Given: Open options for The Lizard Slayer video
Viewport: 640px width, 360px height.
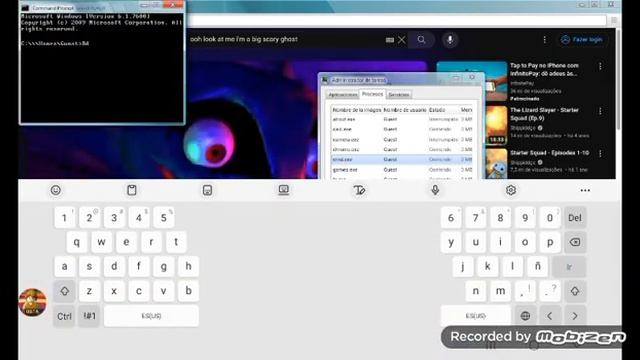Looking at the screenshot, I should point(600,111).
